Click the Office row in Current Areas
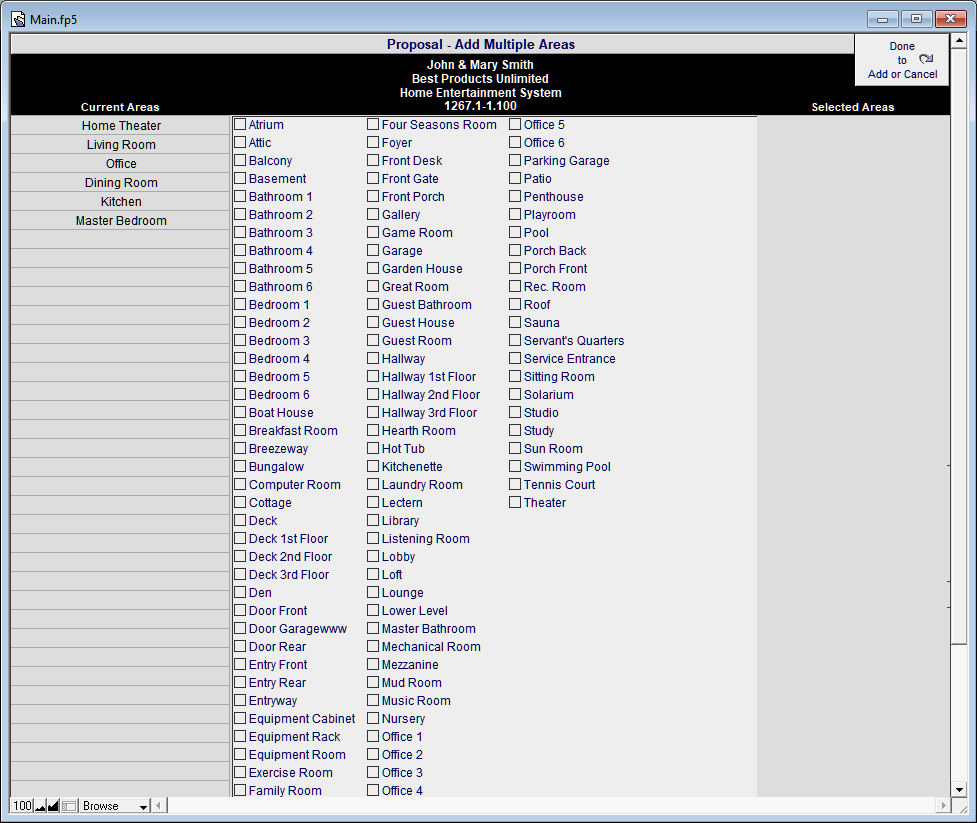977x823 pixels. pos(120,163)
